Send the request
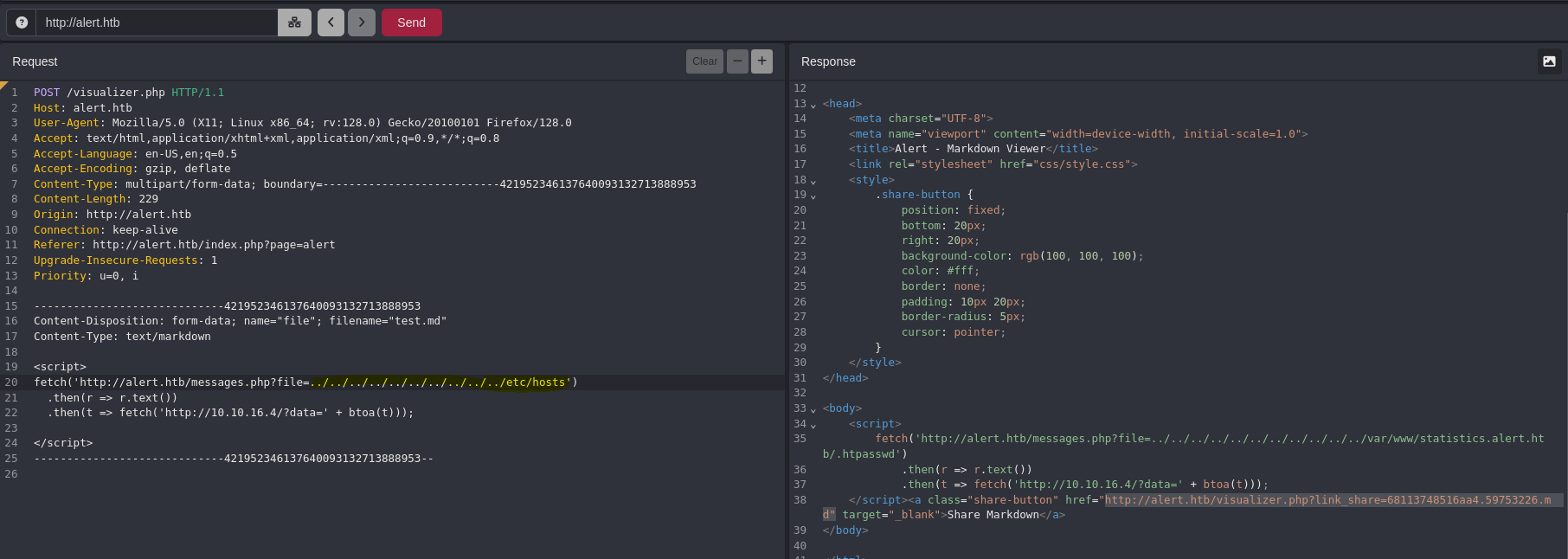Viewport: 1568px width, 559px height. pyautogui.click(x=411, y=22)
